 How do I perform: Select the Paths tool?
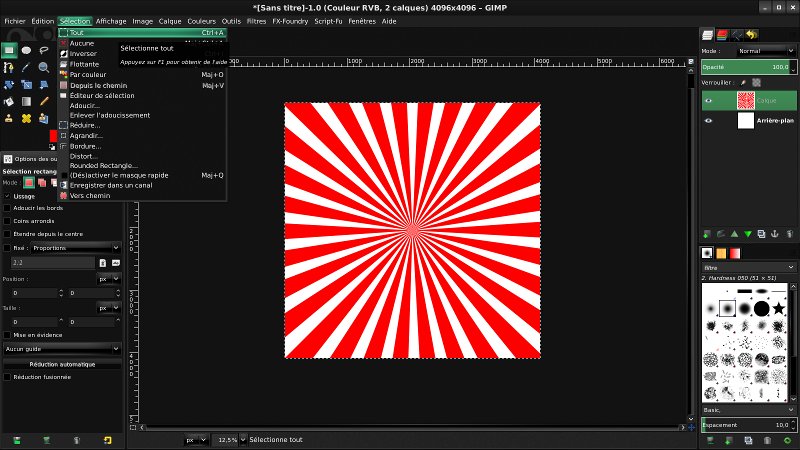[9, 67]
